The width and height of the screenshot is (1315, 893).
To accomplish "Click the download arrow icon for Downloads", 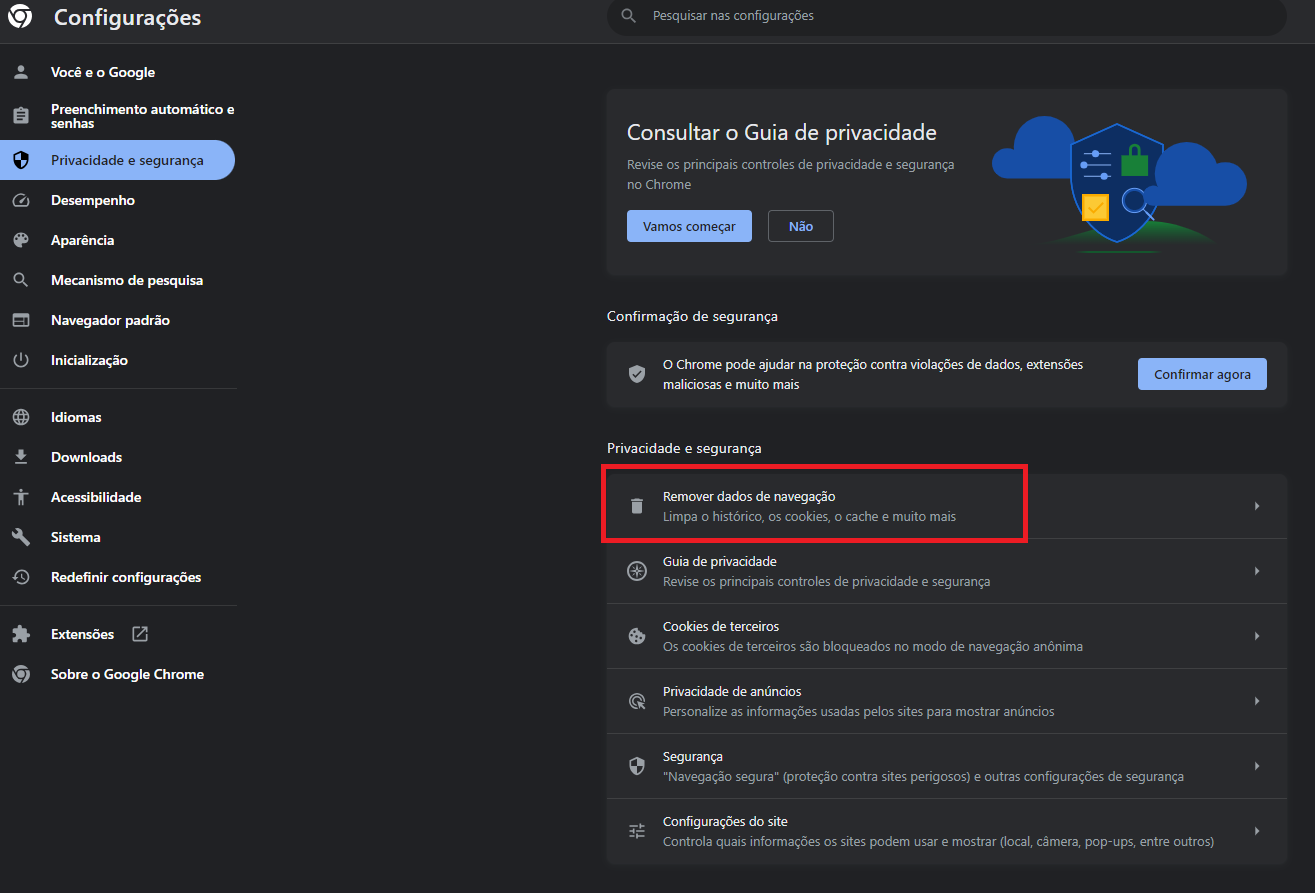I will coord(20,457).
